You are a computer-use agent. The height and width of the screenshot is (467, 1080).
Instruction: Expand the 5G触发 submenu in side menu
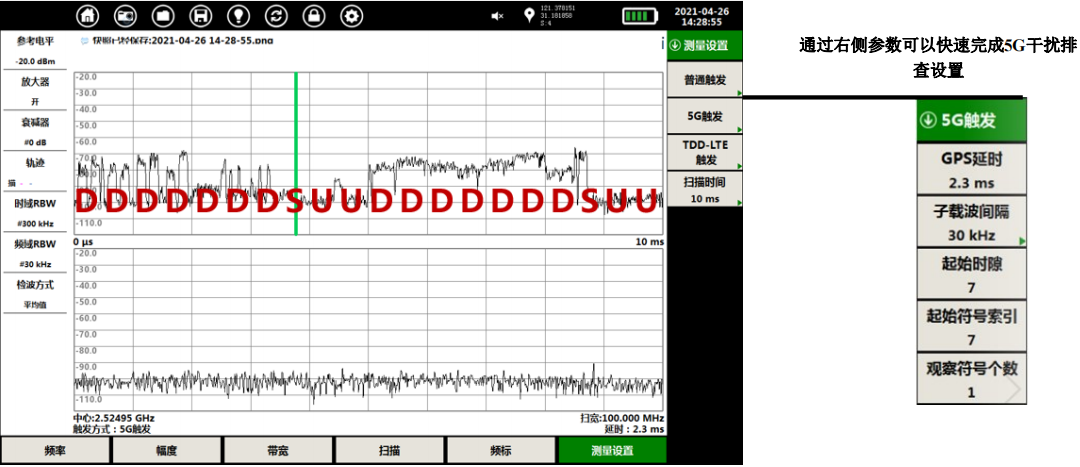tap(705, 116)
